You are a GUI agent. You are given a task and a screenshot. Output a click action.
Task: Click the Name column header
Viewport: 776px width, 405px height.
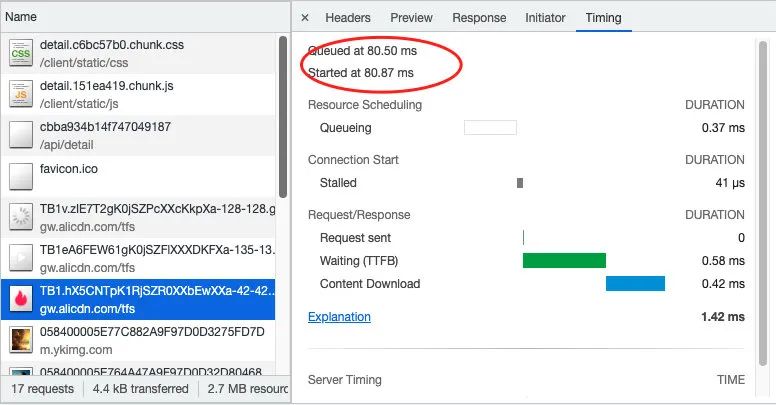(x=21, y=17)
